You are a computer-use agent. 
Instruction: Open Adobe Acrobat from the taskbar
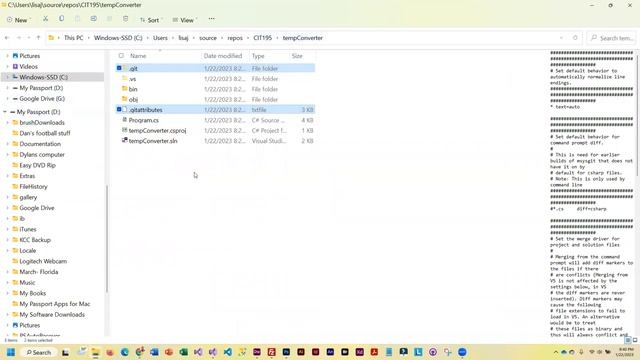pyautogui.click(x=374, y=352)
